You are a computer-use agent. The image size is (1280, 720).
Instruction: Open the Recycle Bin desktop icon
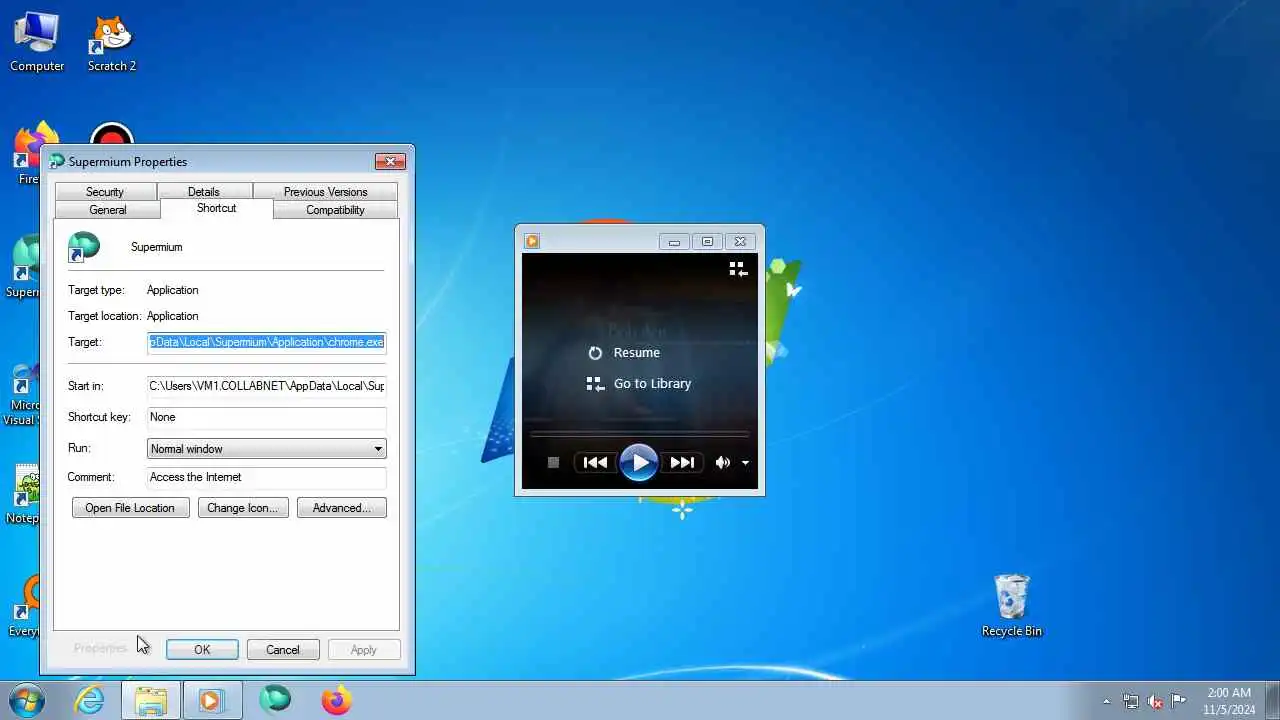(1012, 604)
